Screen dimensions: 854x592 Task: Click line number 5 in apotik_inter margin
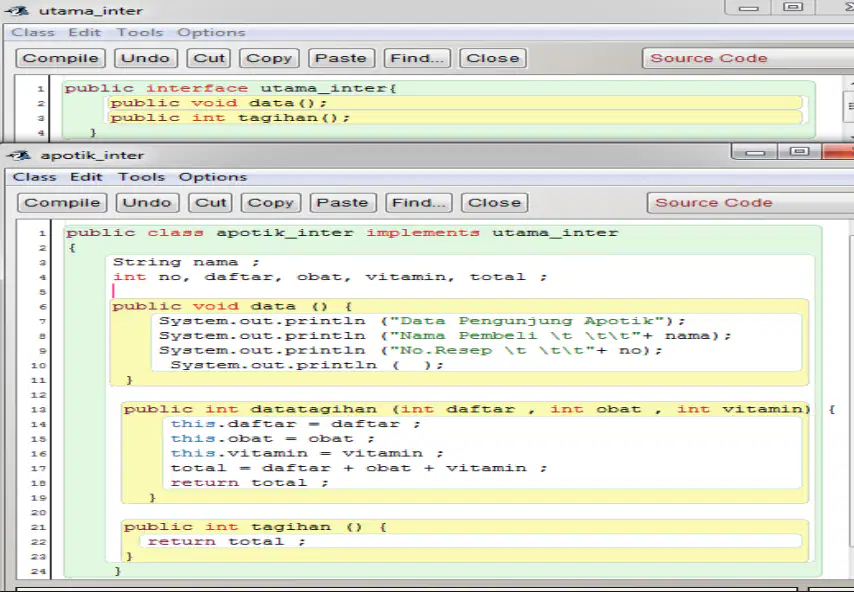click(42, 292)
